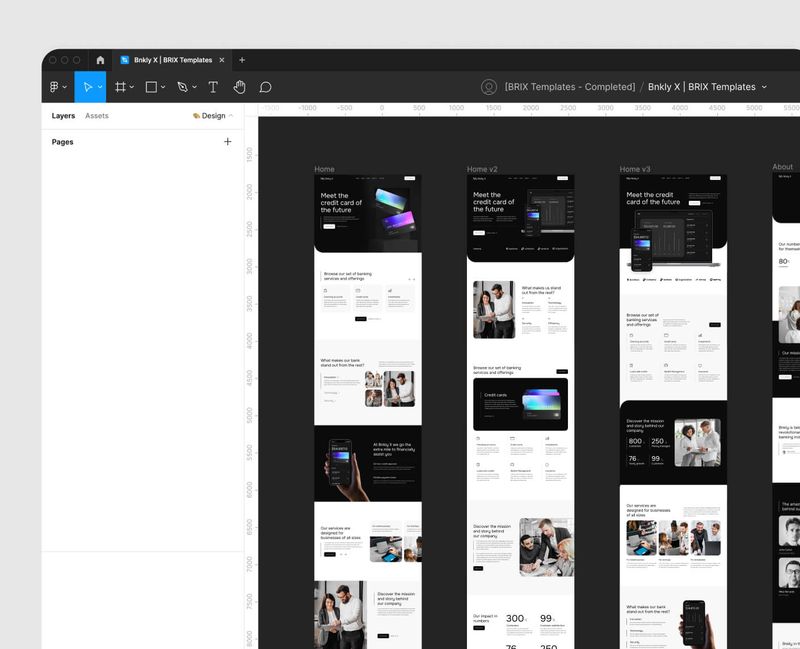The width and height of the screenshot is (800, 649).
Task: Open a new tab with the plus button
Action: pyautogui.click(x=241, y=60)
